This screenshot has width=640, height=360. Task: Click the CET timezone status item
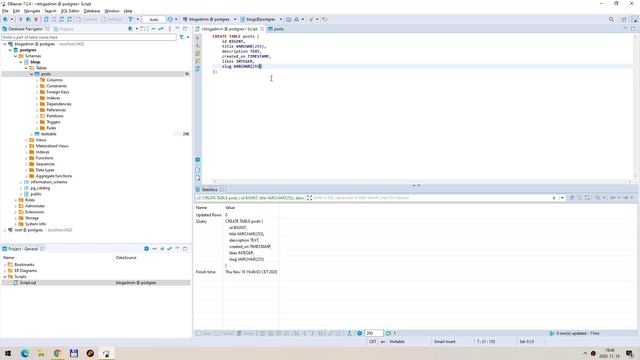(x=373, y=342)
